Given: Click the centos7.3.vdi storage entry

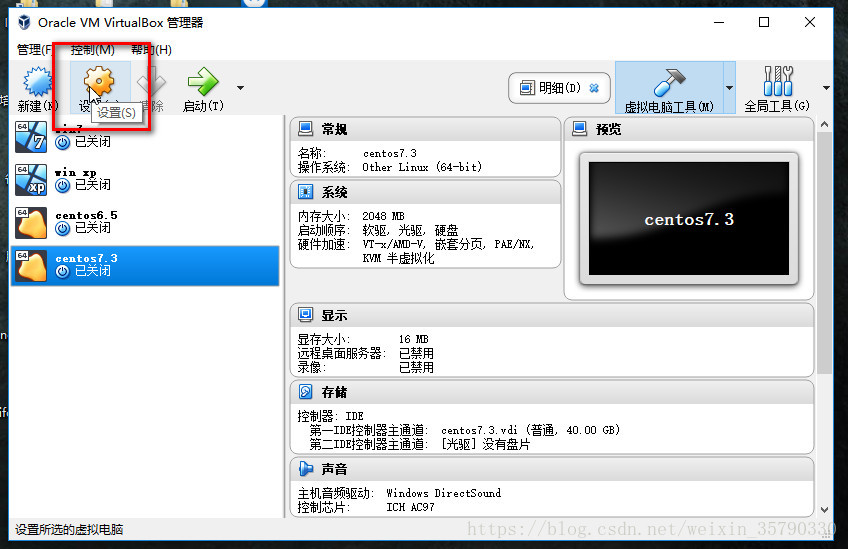Looking at the screenshot, I should pos(530,430).
